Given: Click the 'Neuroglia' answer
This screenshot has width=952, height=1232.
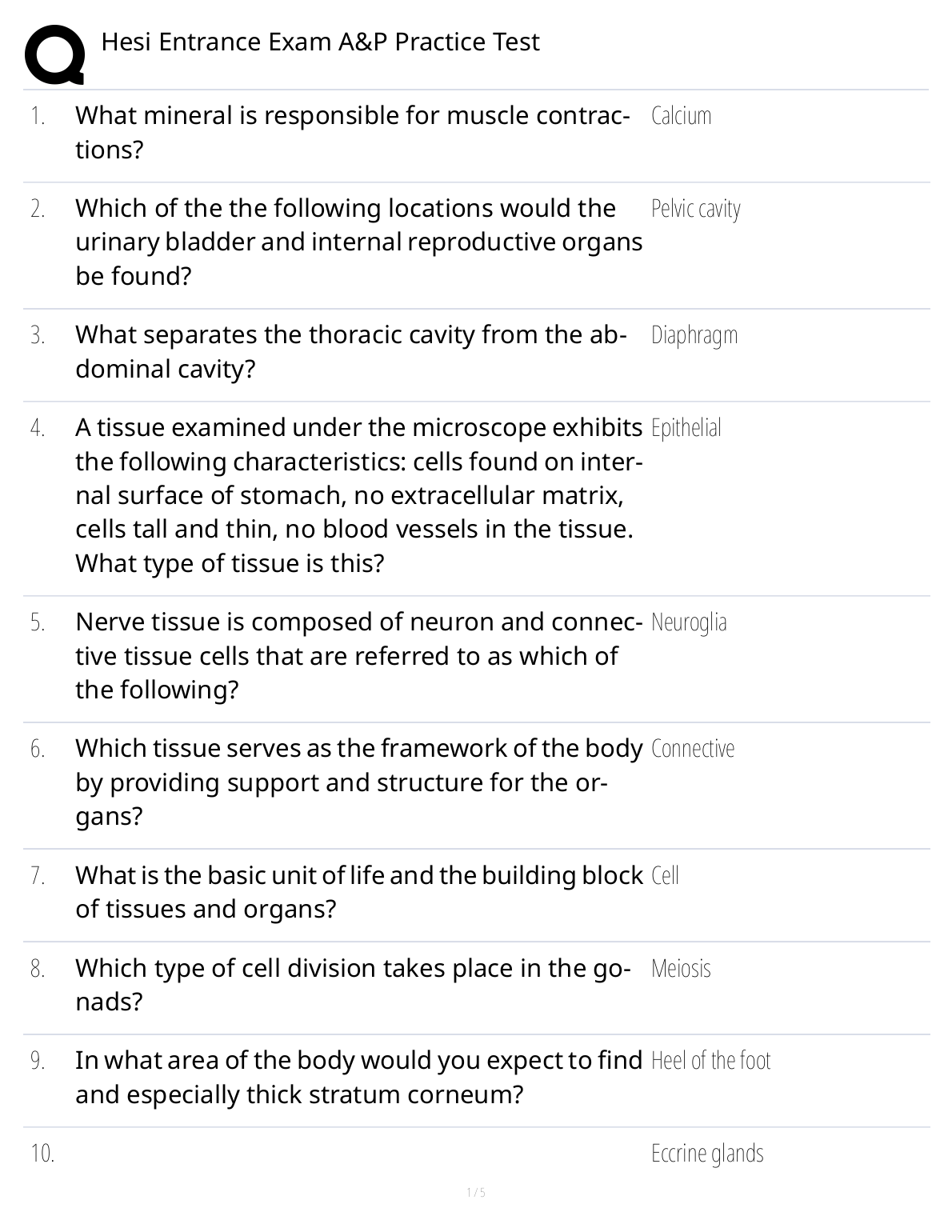Looking at the screenshot, I should [689, 622].
